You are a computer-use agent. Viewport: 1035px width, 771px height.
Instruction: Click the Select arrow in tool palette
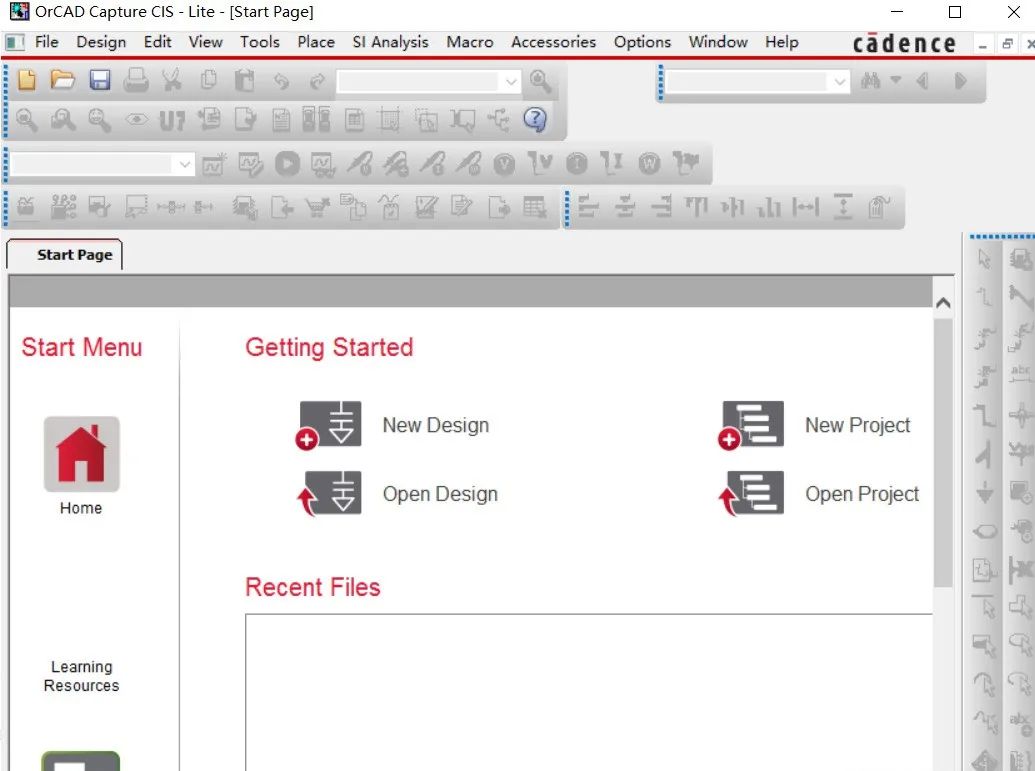click(984, 259)
